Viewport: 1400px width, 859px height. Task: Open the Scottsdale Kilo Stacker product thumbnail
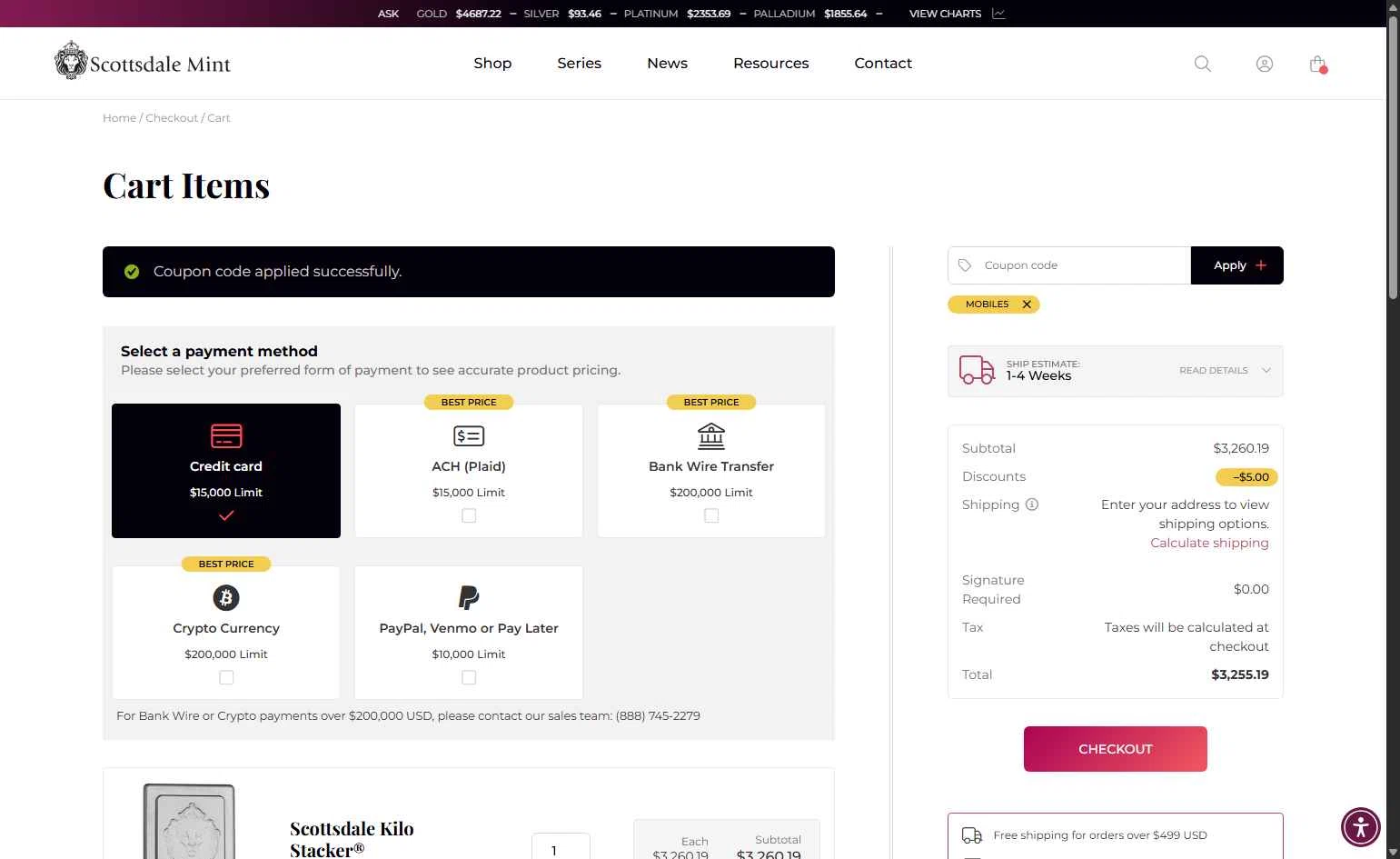(190, 822)
